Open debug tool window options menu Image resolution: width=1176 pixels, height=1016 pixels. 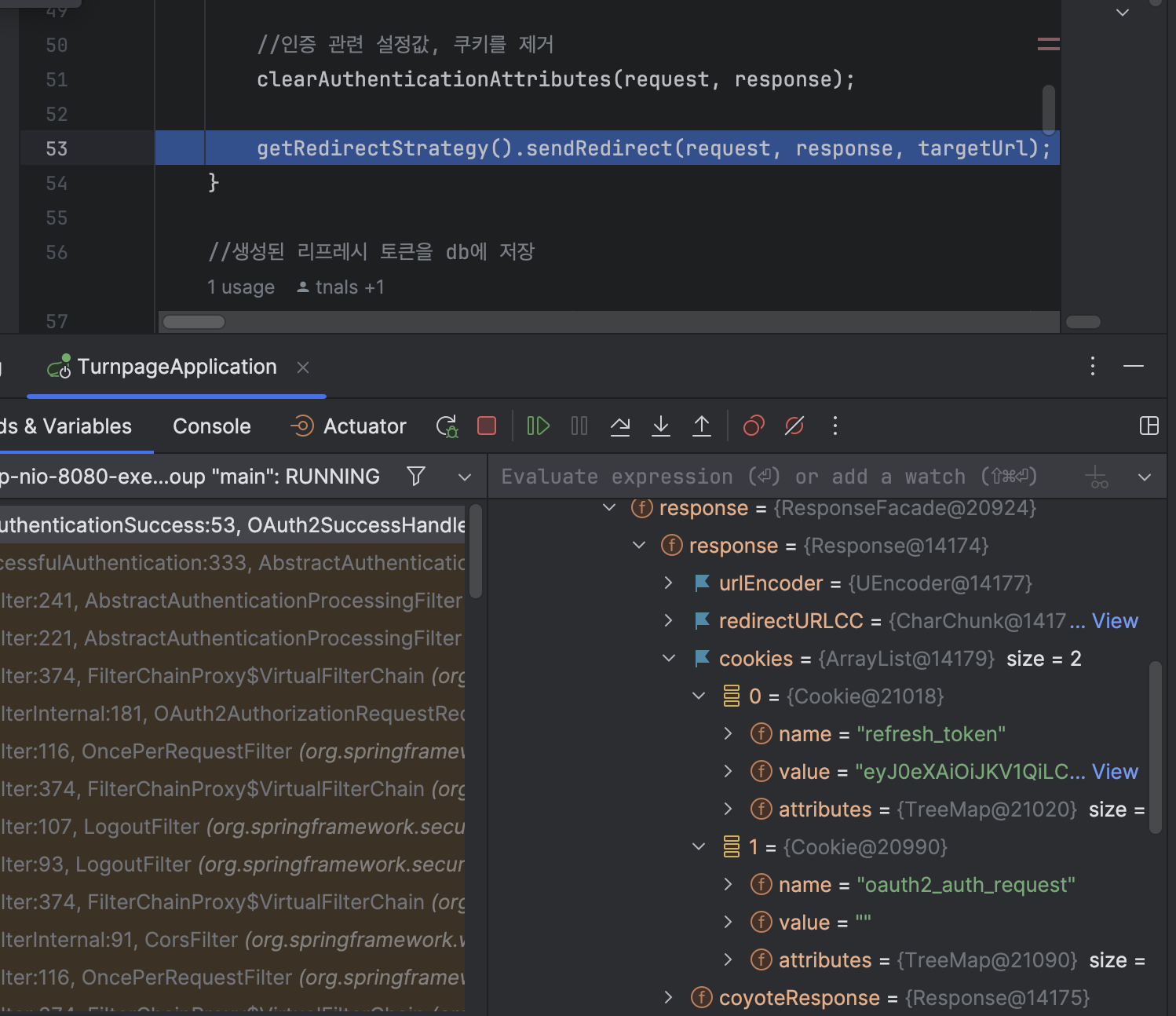tap(1093, 366)
